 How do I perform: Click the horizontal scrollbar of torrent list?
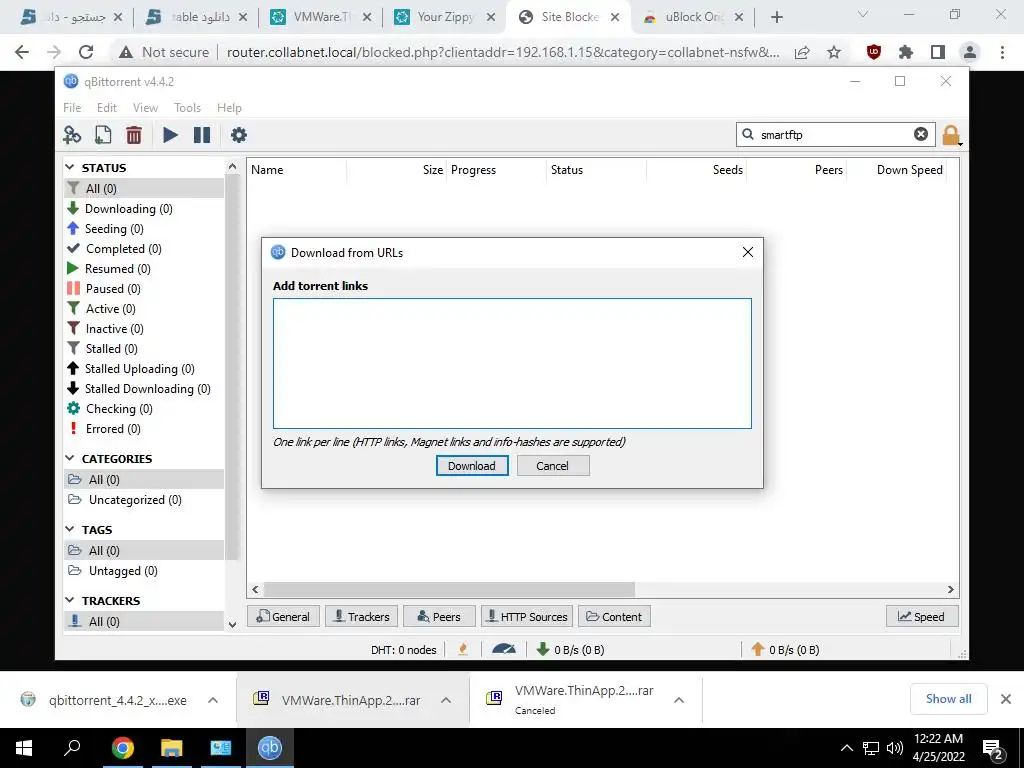[x=449, y=589]
